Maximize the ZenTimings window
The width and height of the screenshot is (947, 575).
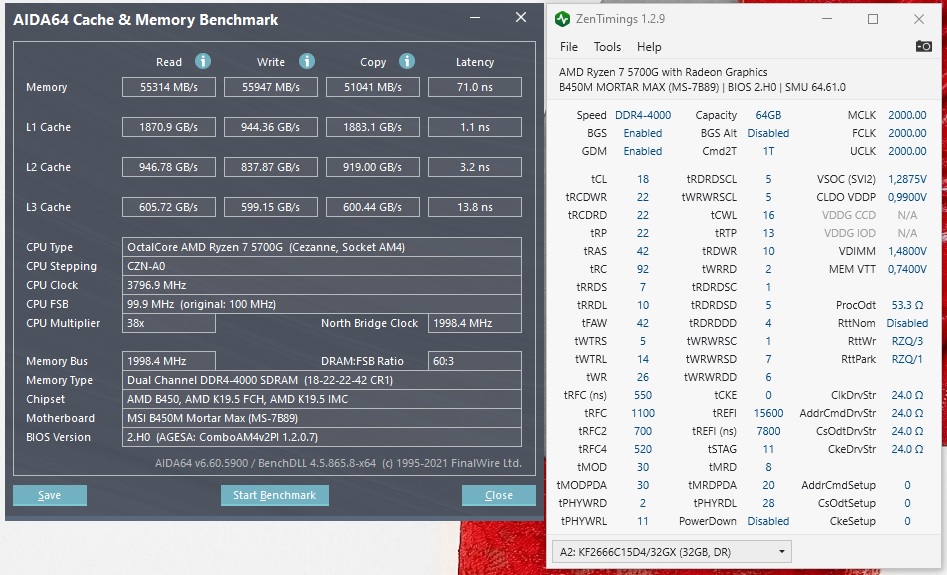click(873, 19)
